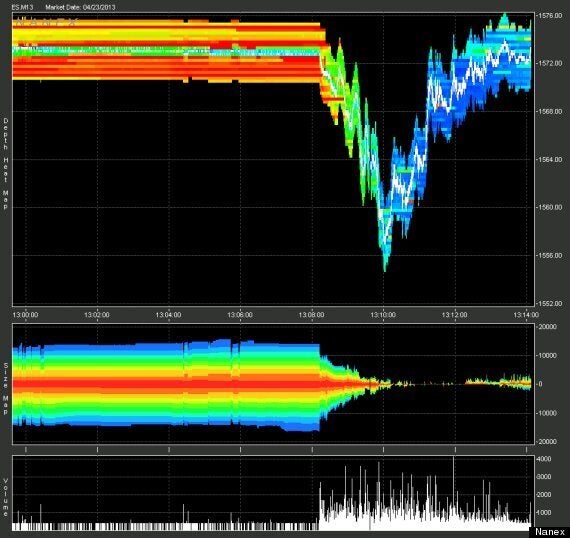Select the 13:04:00 time axis label
Viewport: 570px width, 538px height.
168,315
